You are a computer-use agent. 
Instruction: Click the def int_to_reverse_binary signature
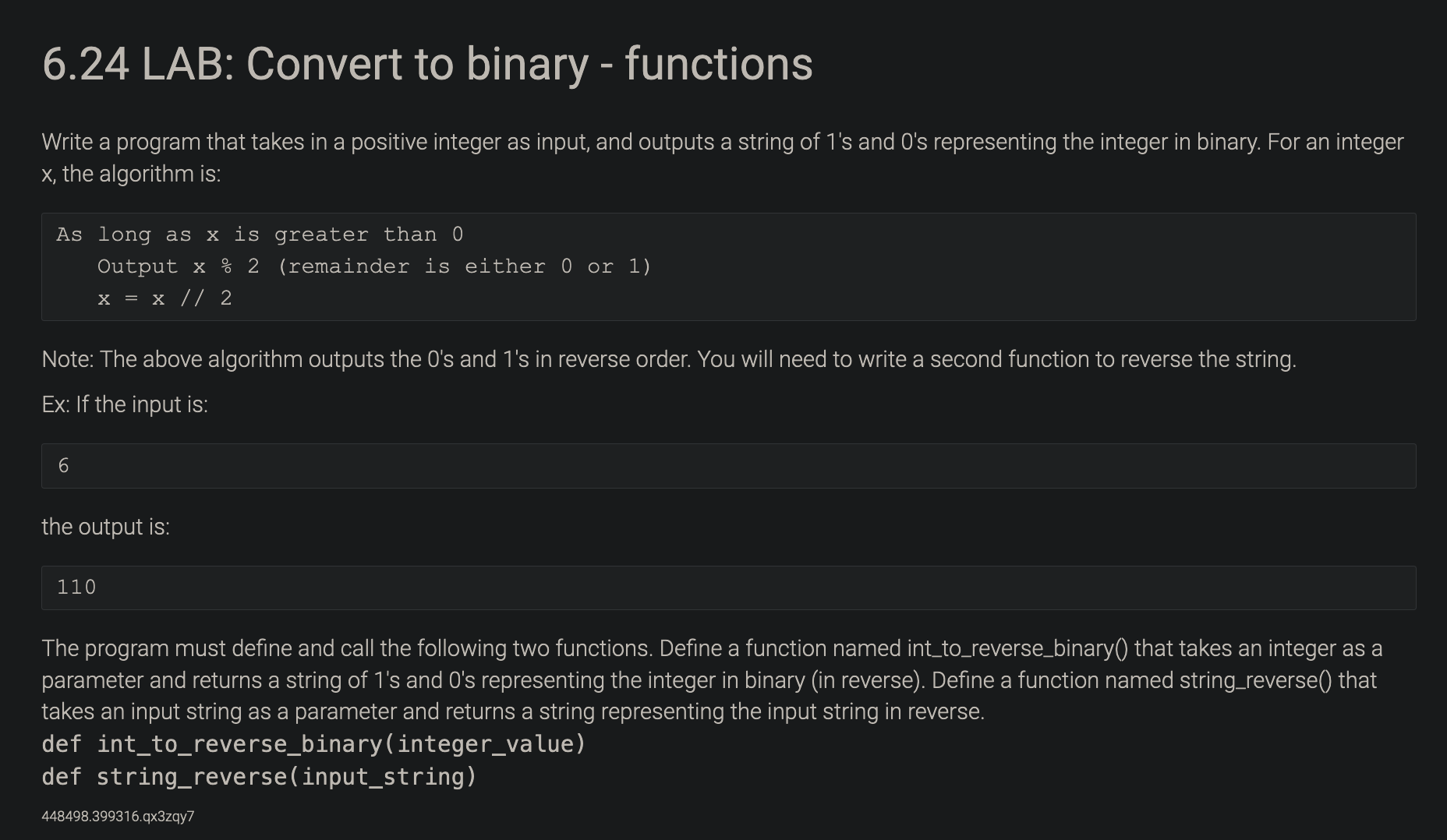tap(313, 744)
